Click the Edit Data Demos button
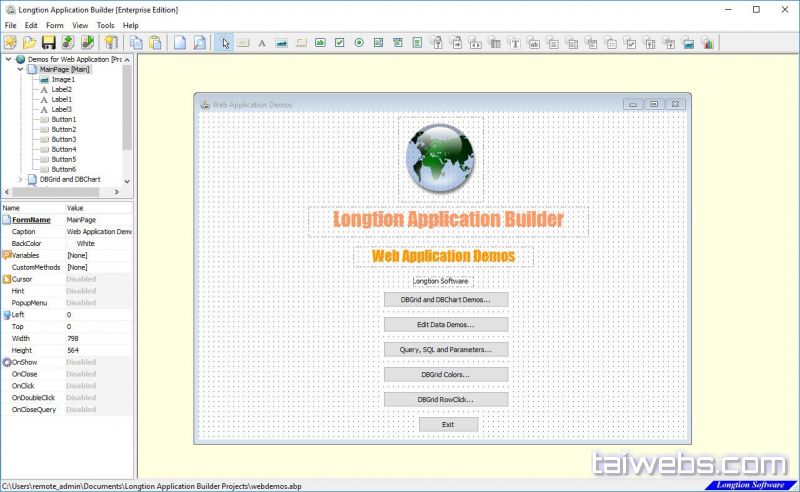Screen dimensions: 800x492 tap(446, 324)
